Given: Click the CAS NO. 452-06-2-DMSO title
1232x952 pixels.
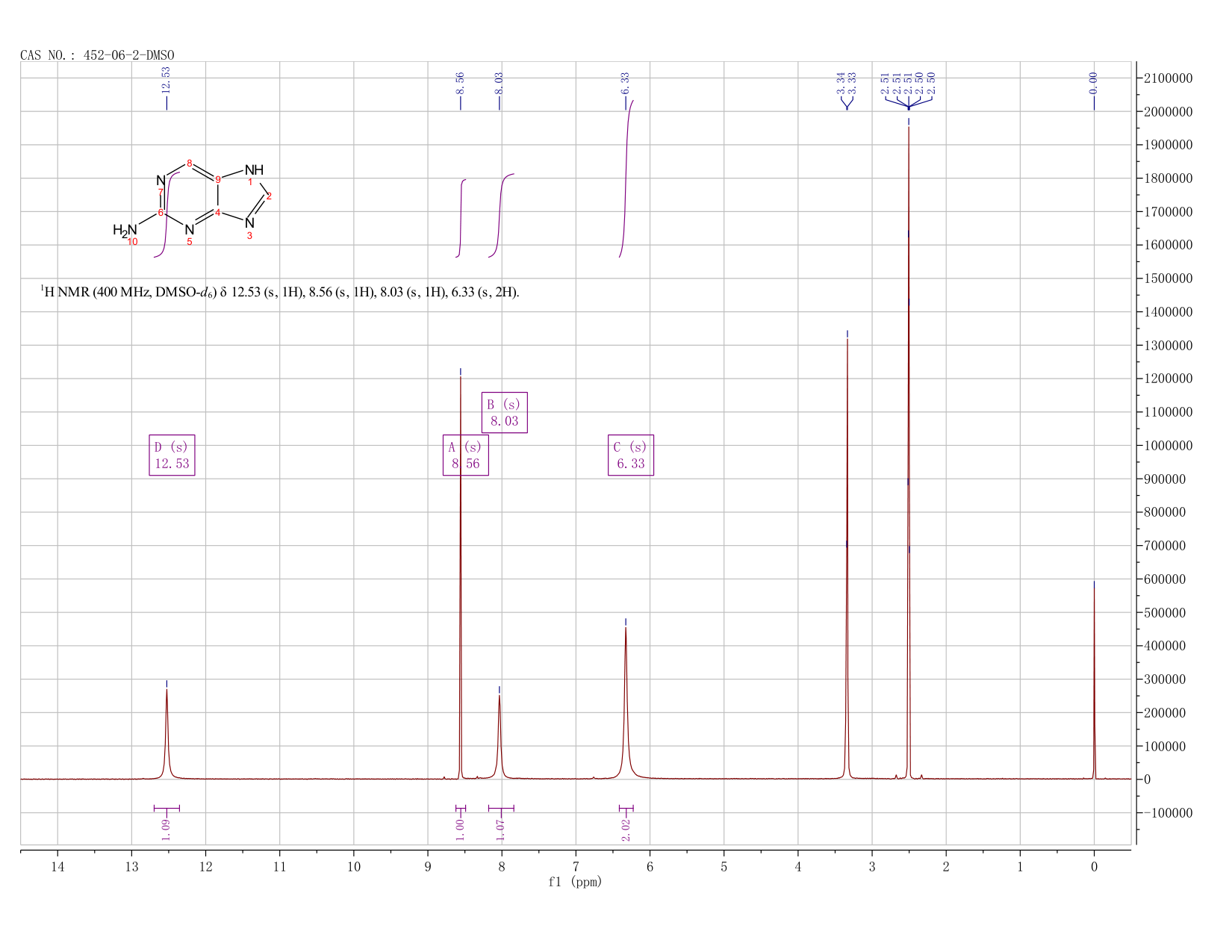Looking at the screenshot, I should point(97,55).
